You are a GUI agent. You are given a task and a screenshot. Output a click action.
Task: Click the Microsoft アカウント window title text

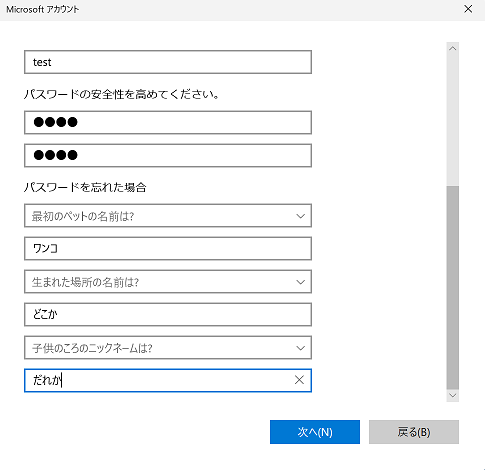(x=43, y=9)
